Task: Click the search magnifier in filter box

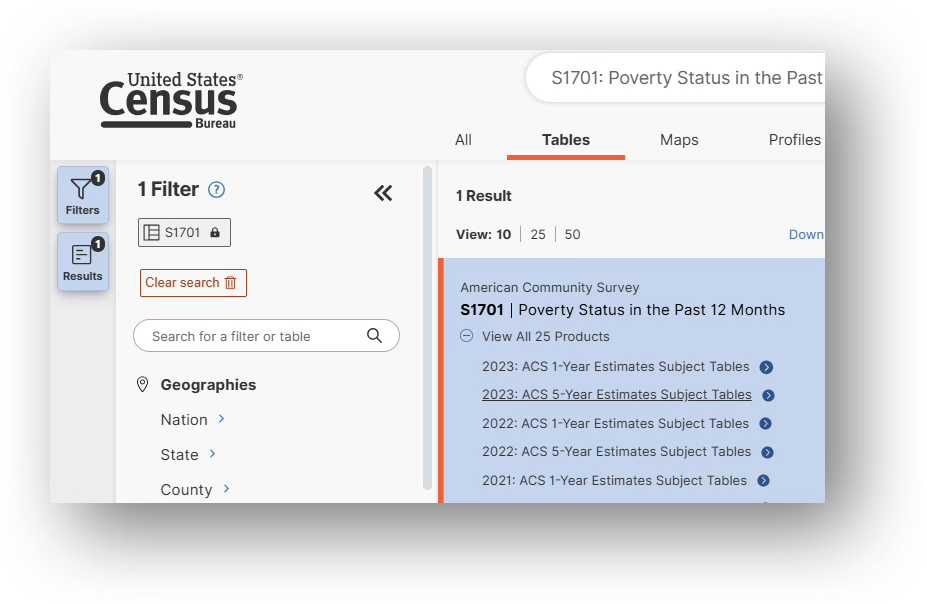Action: pyautogui.click(x=374, y=336)
